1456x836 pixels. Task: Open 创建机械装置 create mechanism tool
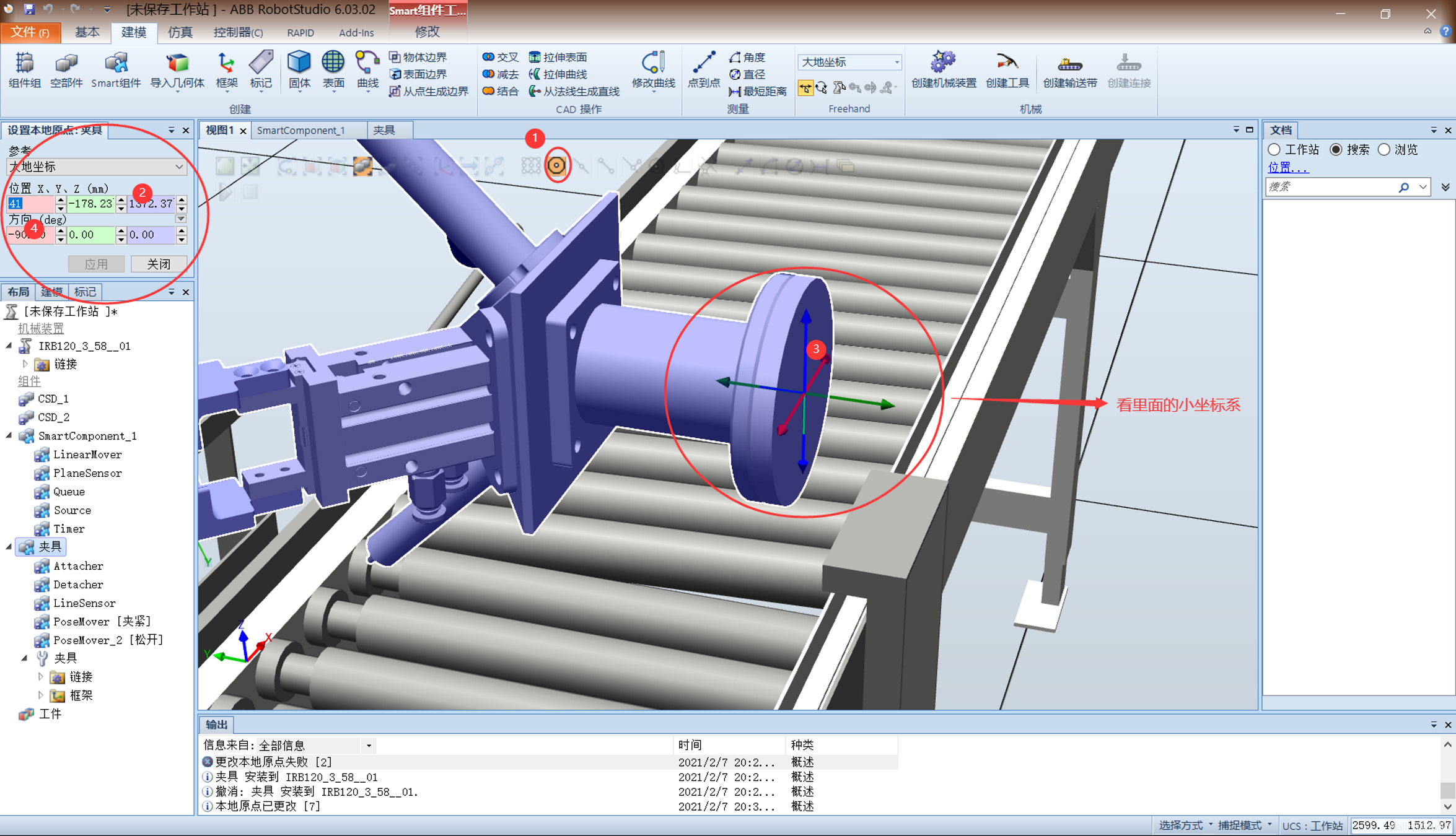(x=943, y=69)
